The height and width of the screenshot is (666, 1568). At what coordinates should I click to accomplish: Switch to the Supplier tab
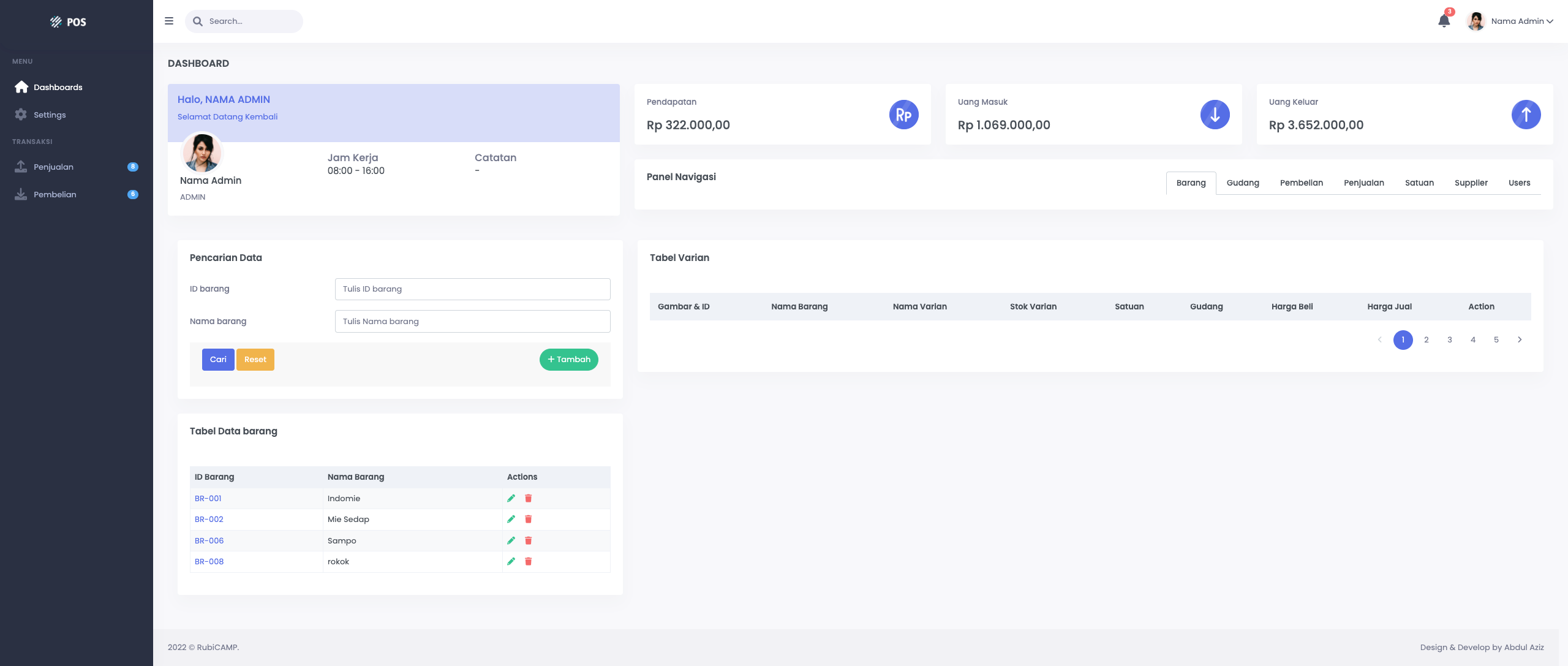coord(1471,183)
